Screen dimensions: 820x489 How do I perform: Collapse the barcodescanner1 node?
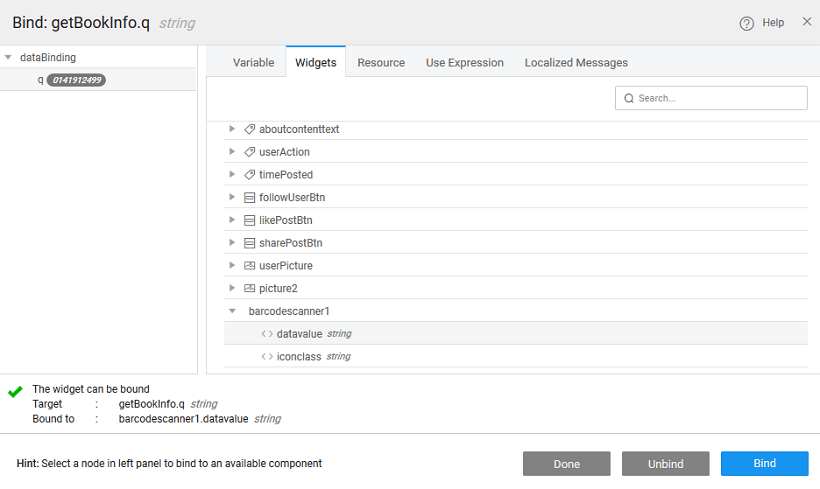232,311
